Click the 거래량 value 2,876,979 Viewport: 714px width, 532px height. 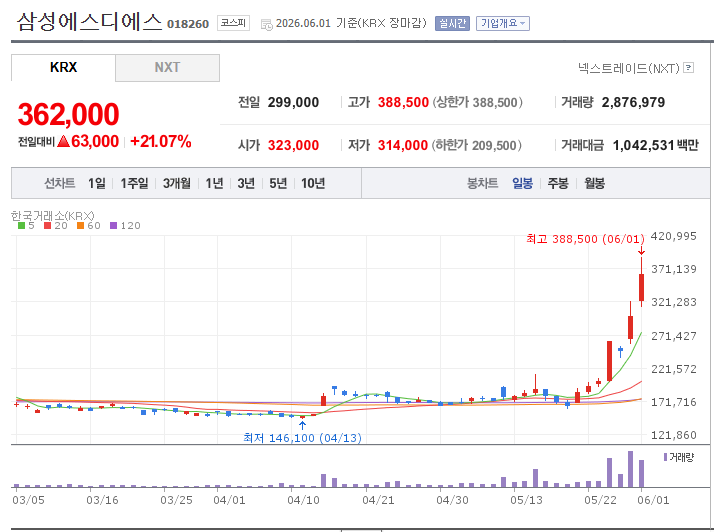(633, 102)
